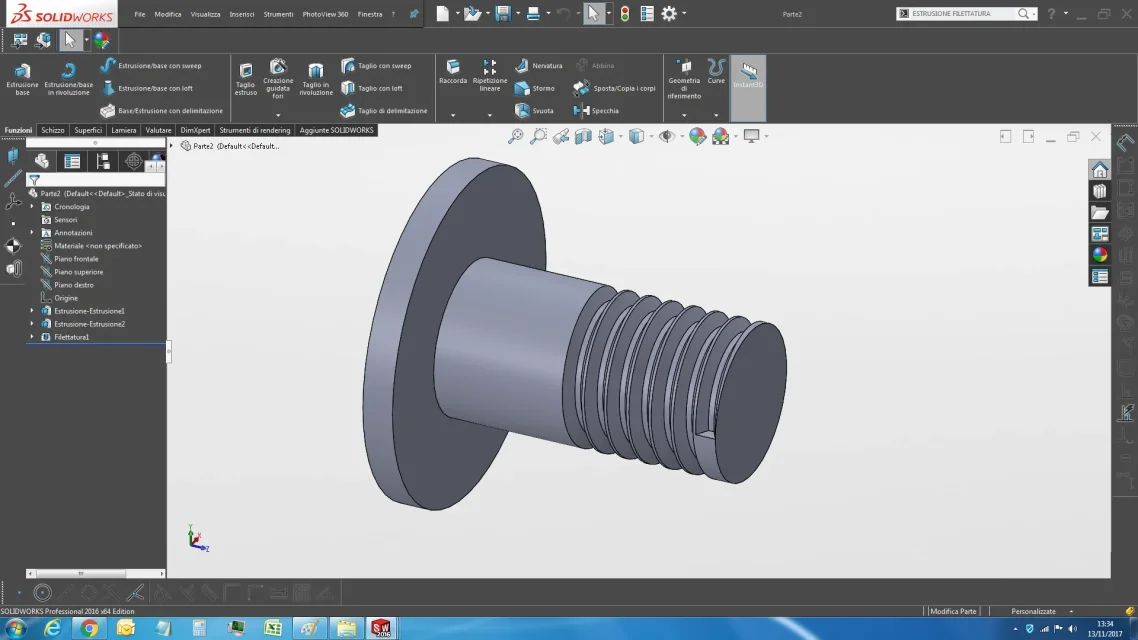Viewport: 1138px width, 640px height.
Task: Switch to the Valutare tab
Action: 158,130
